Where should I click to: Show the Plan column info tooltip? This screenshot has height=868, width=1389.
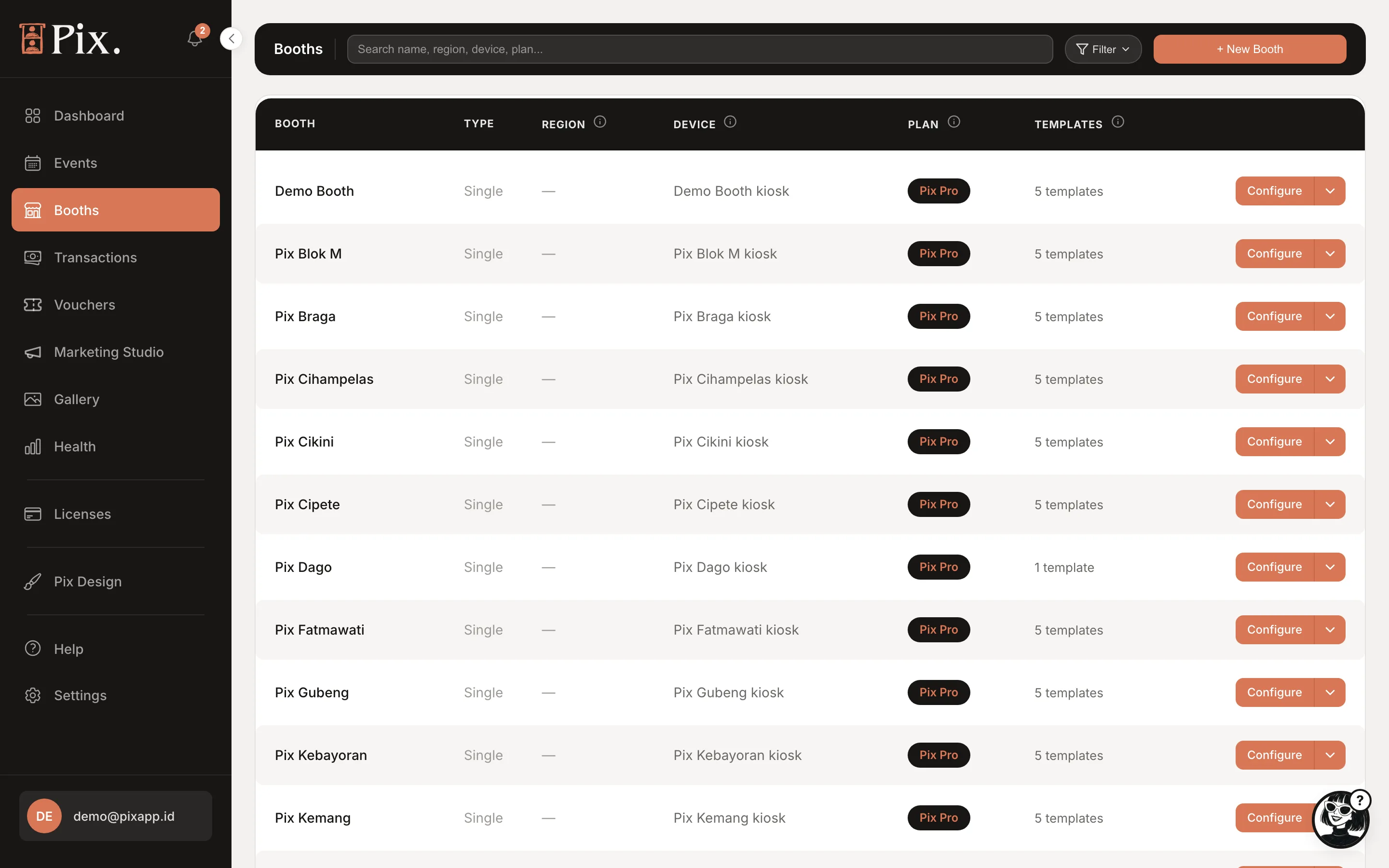pyautogui.click(x=953, y=122)
